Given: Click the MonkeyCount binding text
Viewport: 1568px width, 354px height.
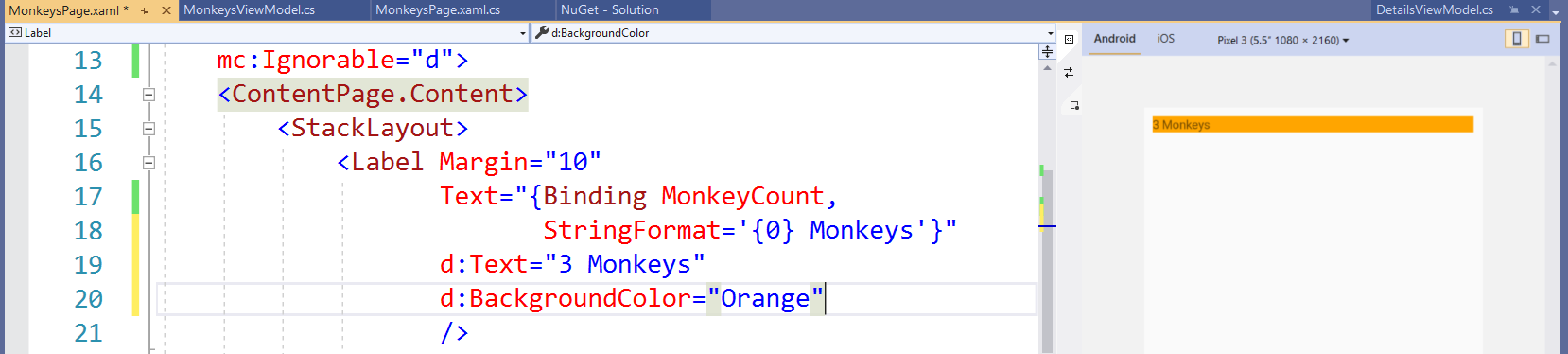Looking at the screenshot, I should [x=742, y=197].
